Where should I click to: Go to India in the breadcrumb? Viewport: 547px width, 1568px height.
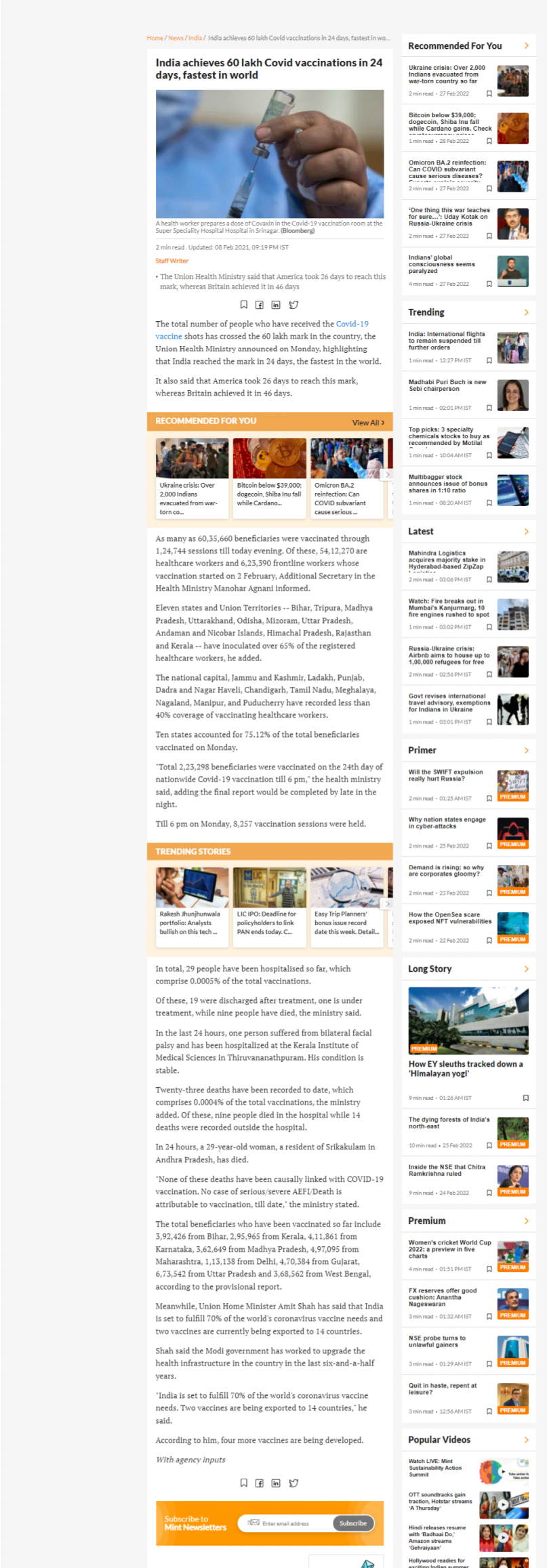(x=195, y=38)
